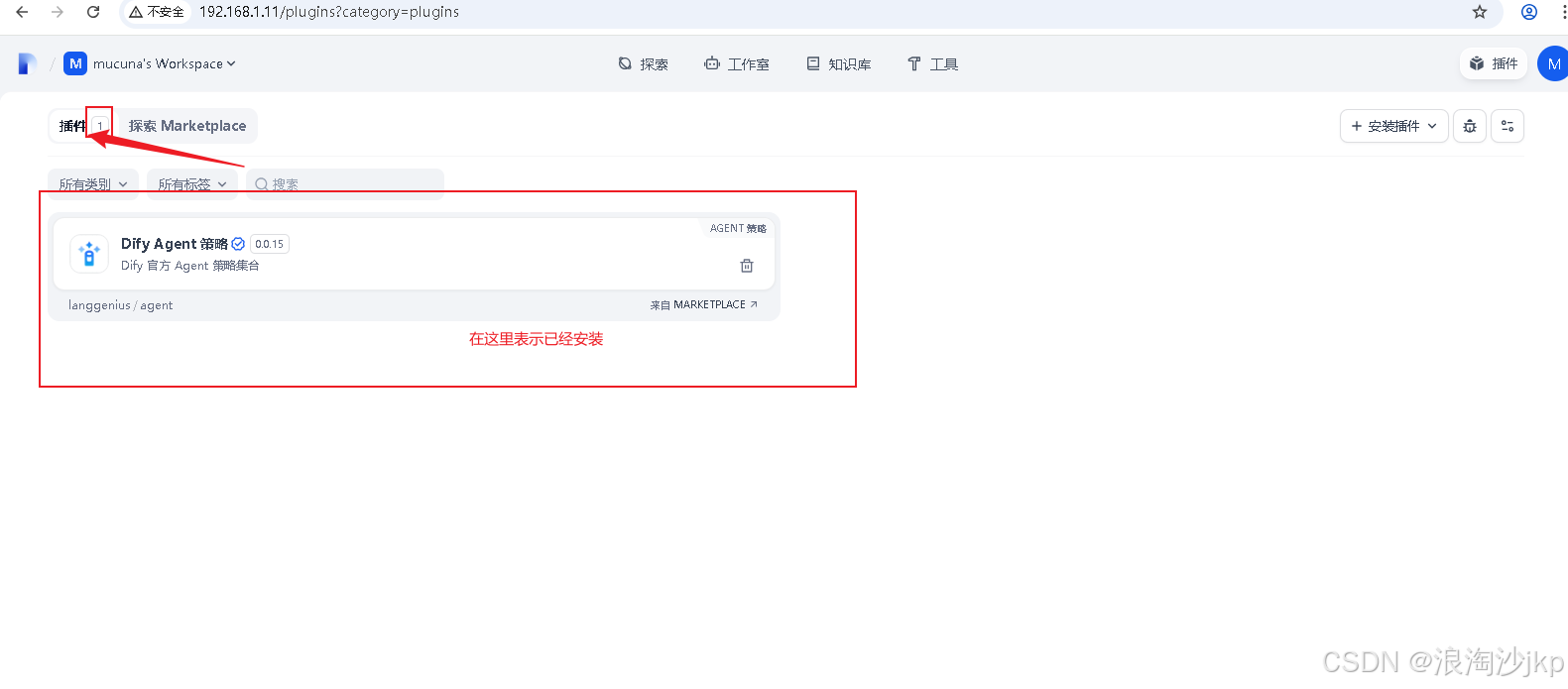Reload the page with the refresh icon
This screenshot has width=1568, height=689.
(93, 12)
